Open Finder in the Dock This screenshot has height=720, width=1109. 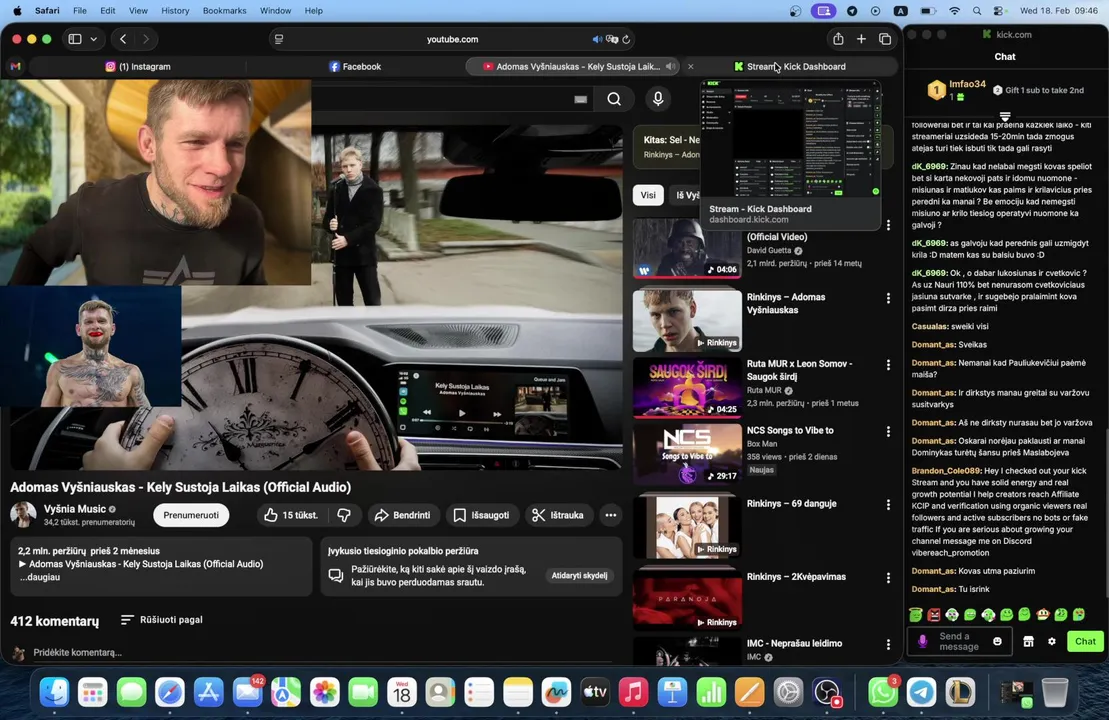[54, 692]
